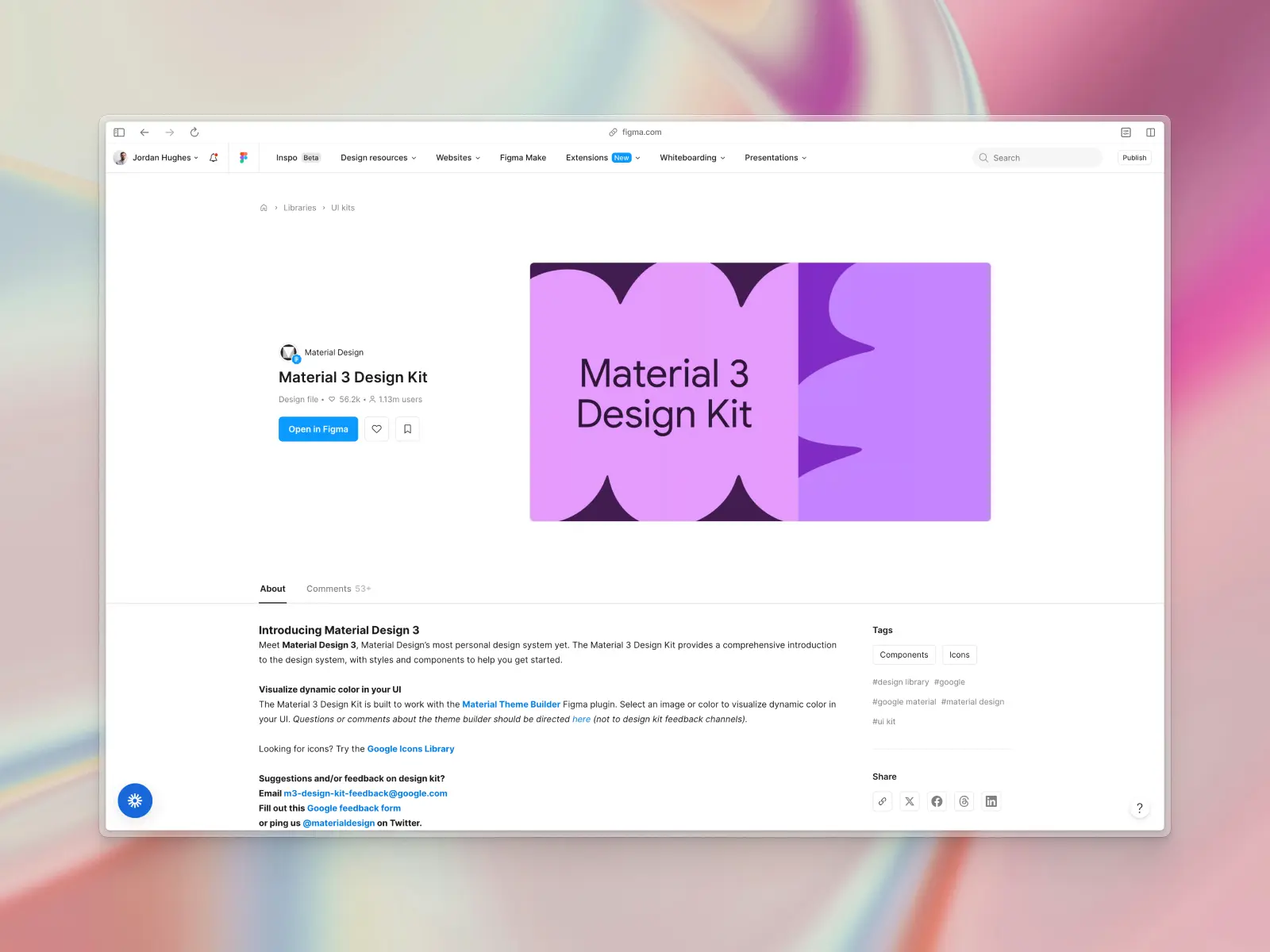Click the italic 'here' link
The width and height of the screenshot is (1270, 952).
click(581, 720)
